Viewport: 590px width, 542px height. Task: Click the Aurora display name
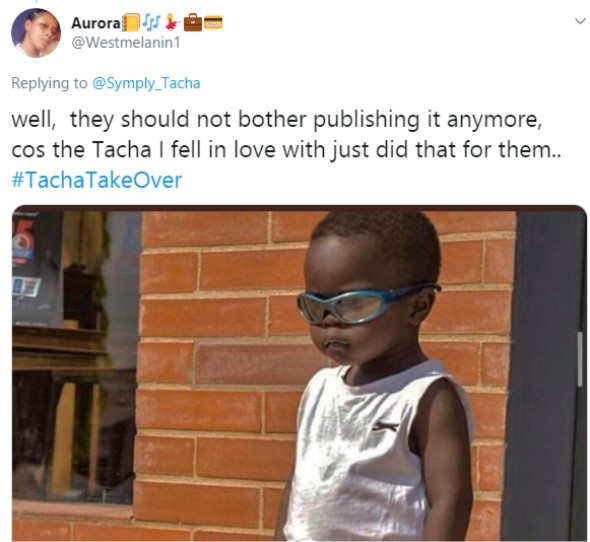(x=96, y=23)
